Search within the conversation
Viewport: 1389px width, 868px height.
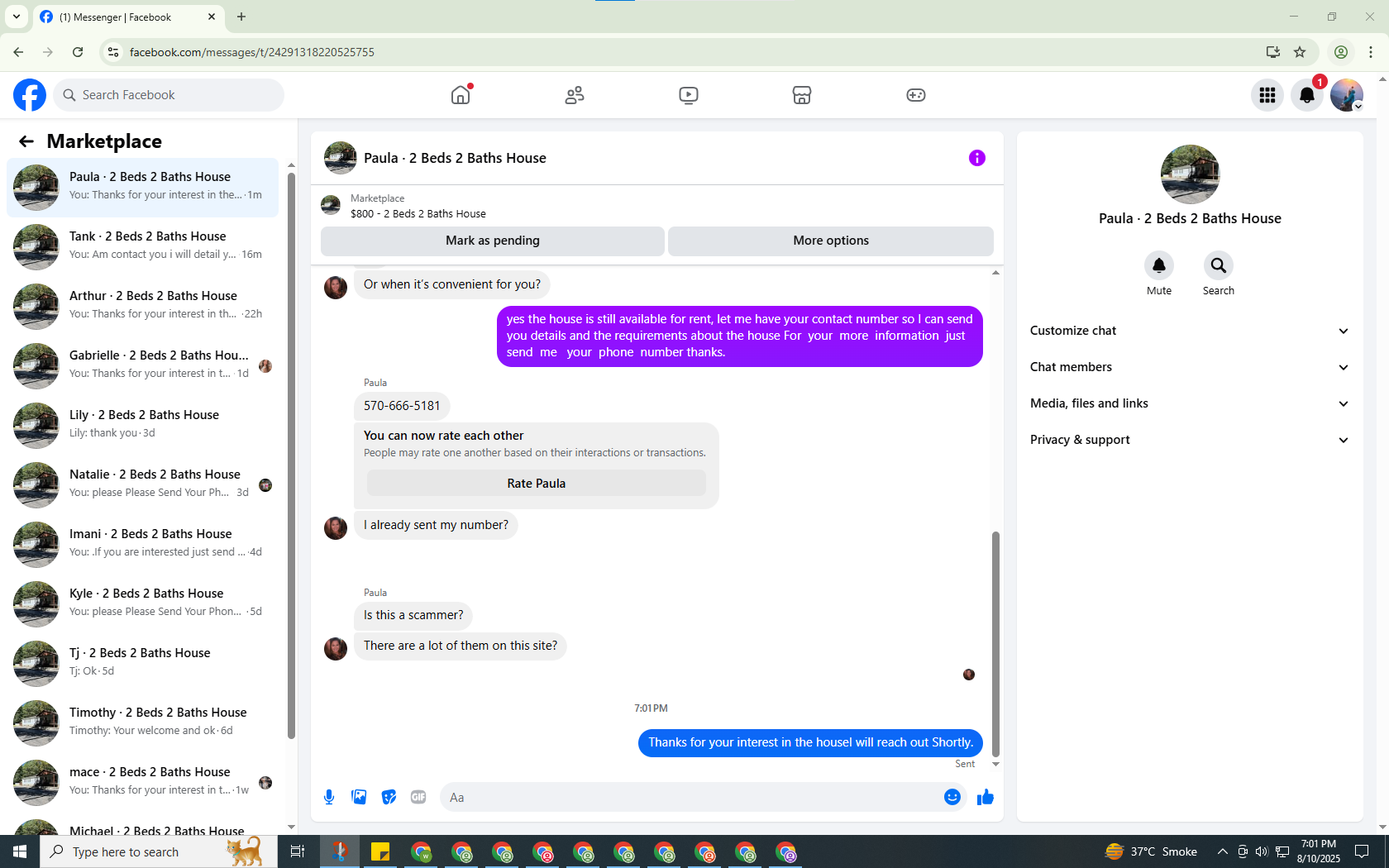1219,265
